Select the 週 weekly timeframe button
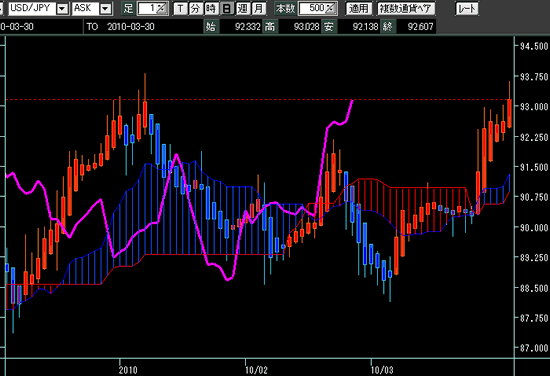Image resolution: width=550 pixels, height=376 pixels. (243, 8)
